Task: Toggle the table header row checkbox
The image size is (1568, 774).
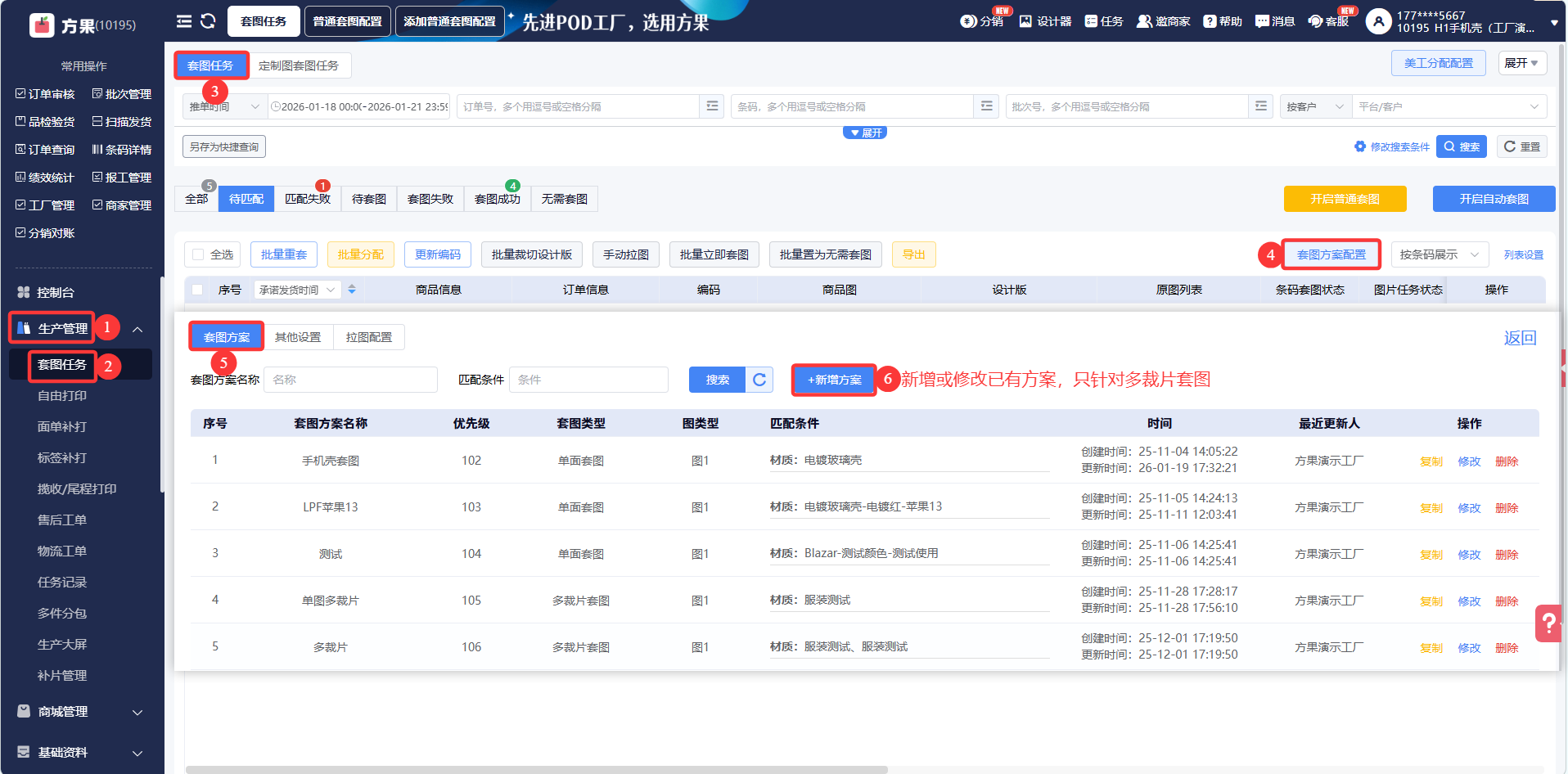Action: 197,290
